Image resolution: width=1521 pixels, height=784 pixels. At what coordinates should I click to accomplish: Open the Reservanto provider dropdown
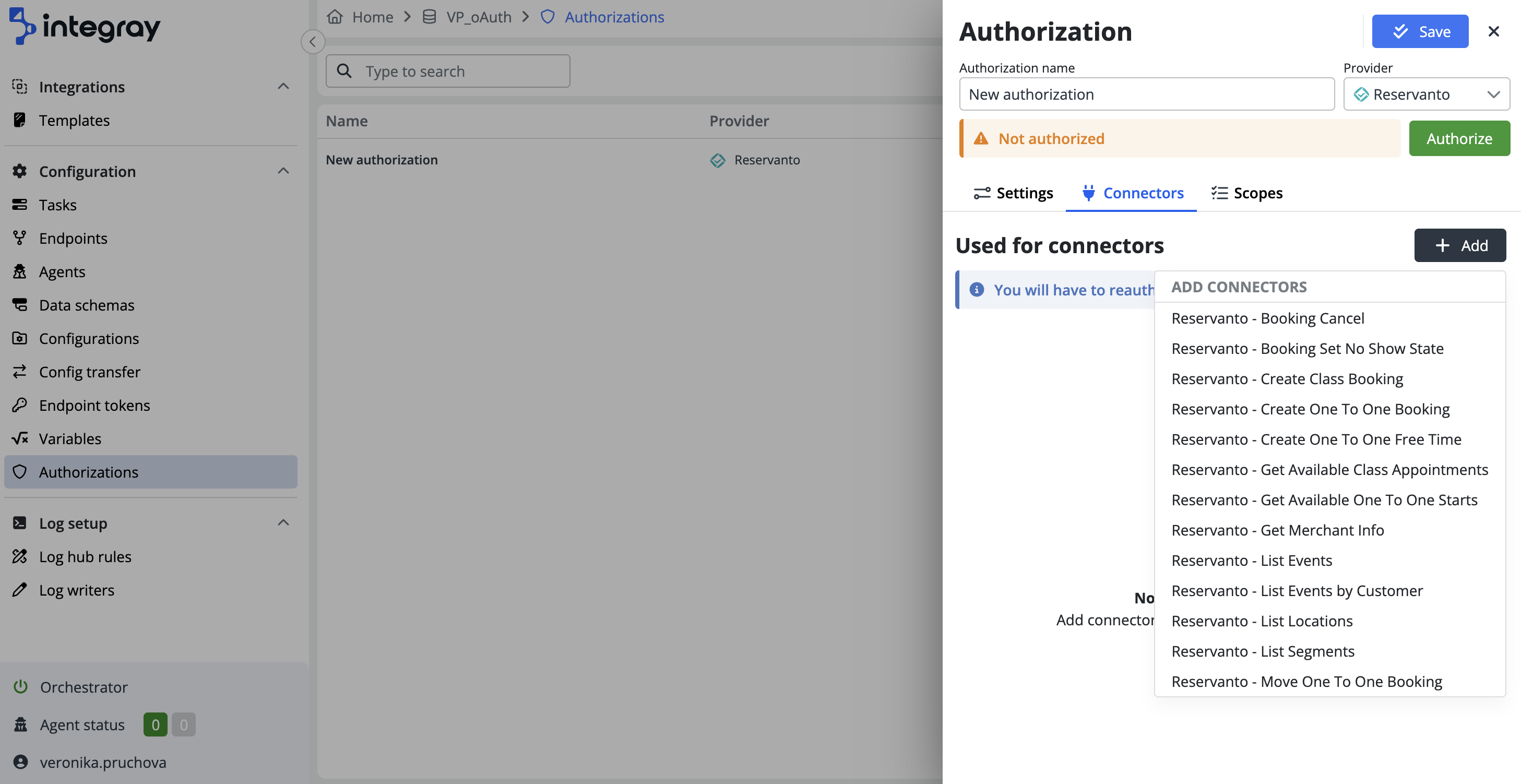1427,94
